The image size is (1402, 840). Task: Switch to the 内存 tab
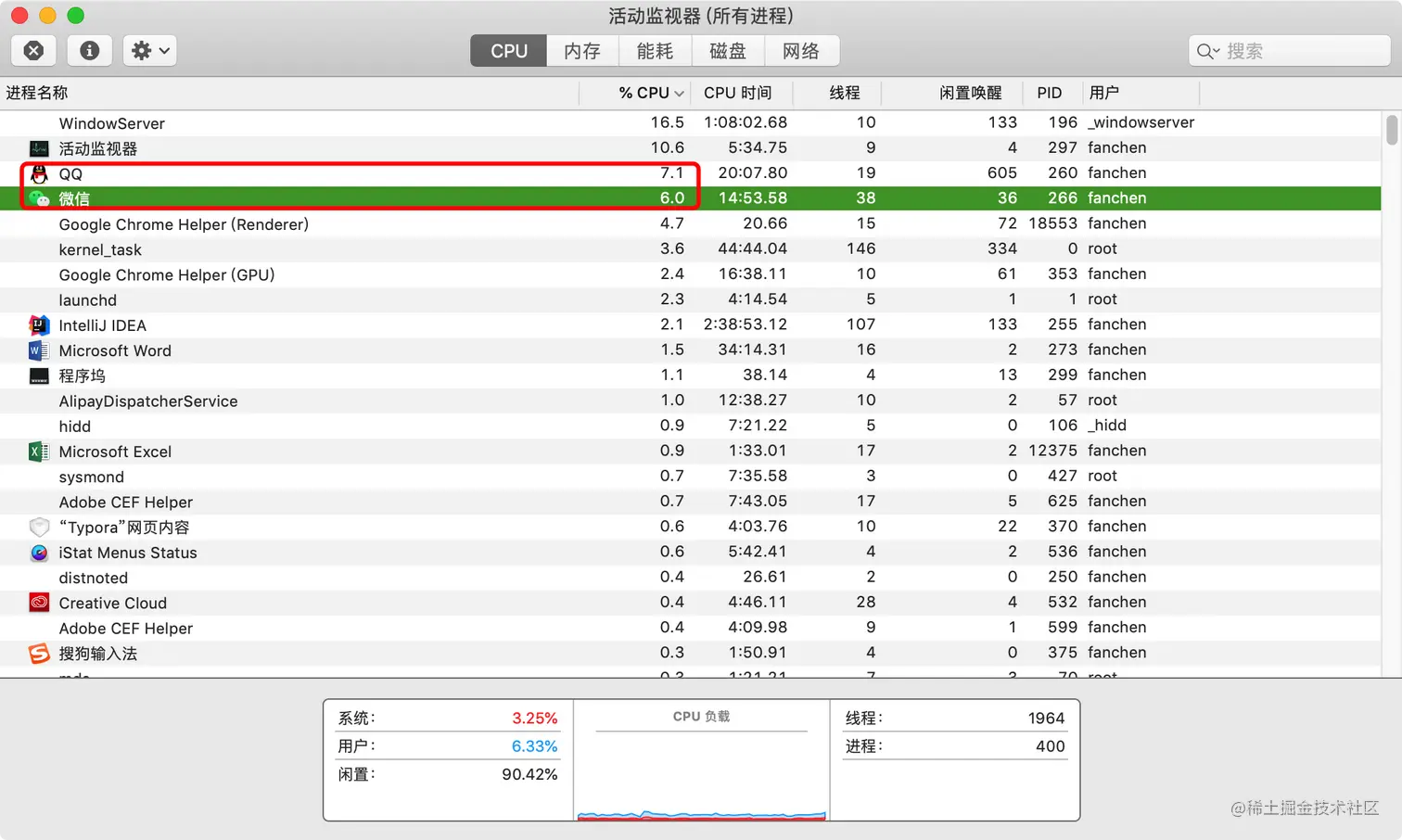582,51
